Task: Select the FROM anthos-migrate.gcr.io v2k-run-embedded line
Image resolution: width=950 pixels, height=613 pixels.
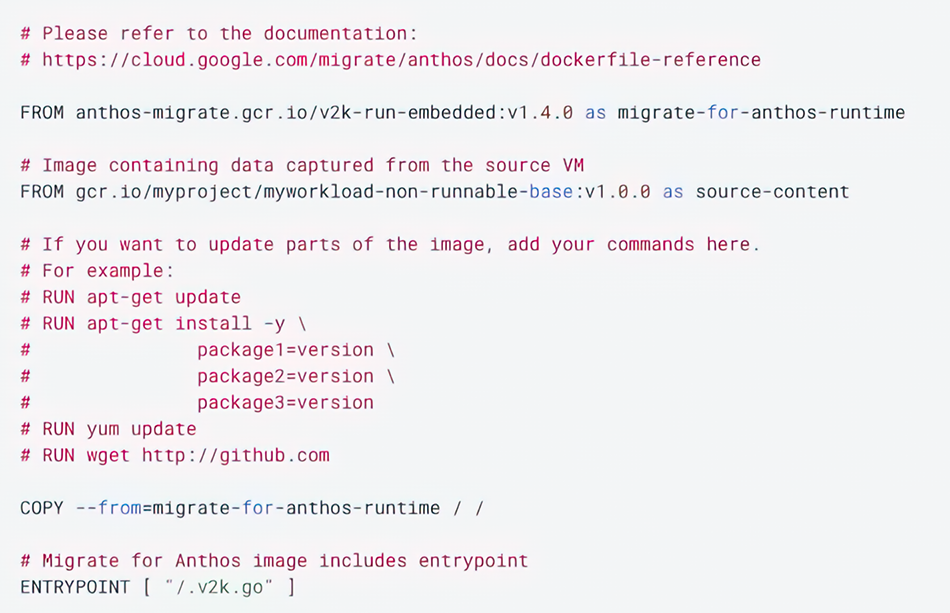Action: (462, 113)
